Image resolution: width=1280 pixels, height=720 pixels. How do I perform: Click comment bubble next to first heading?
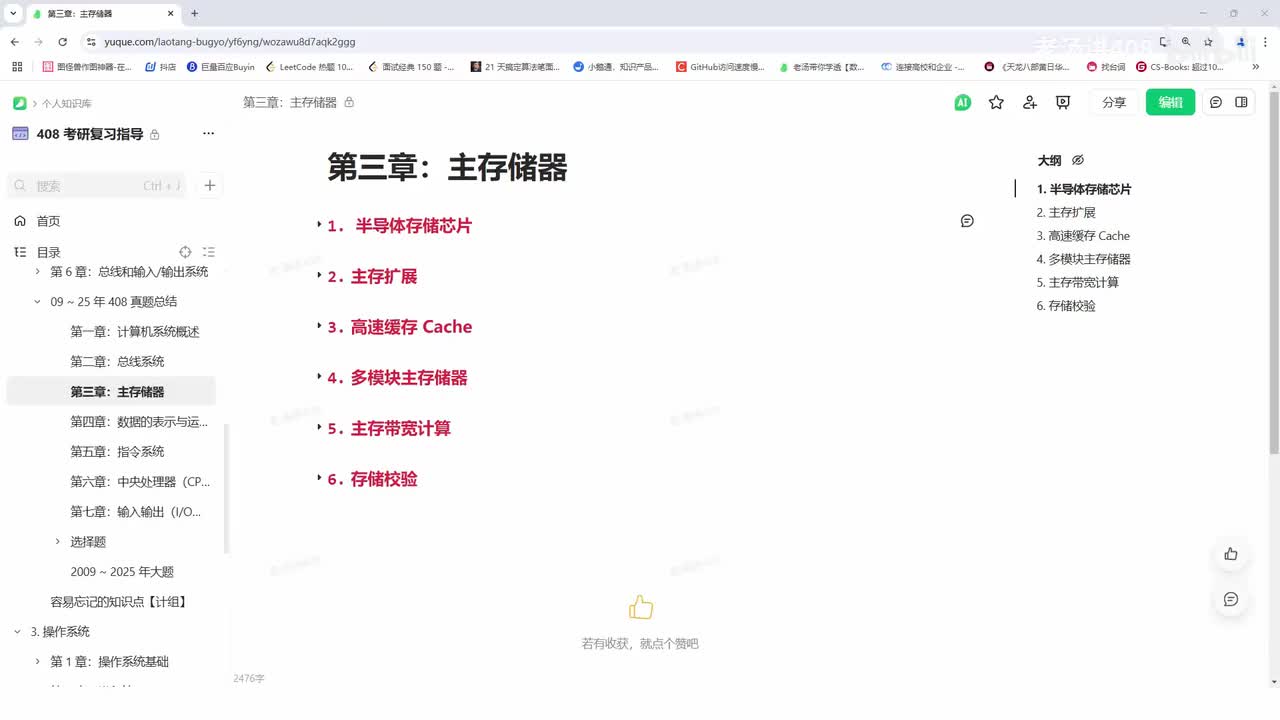click(967, 221)
